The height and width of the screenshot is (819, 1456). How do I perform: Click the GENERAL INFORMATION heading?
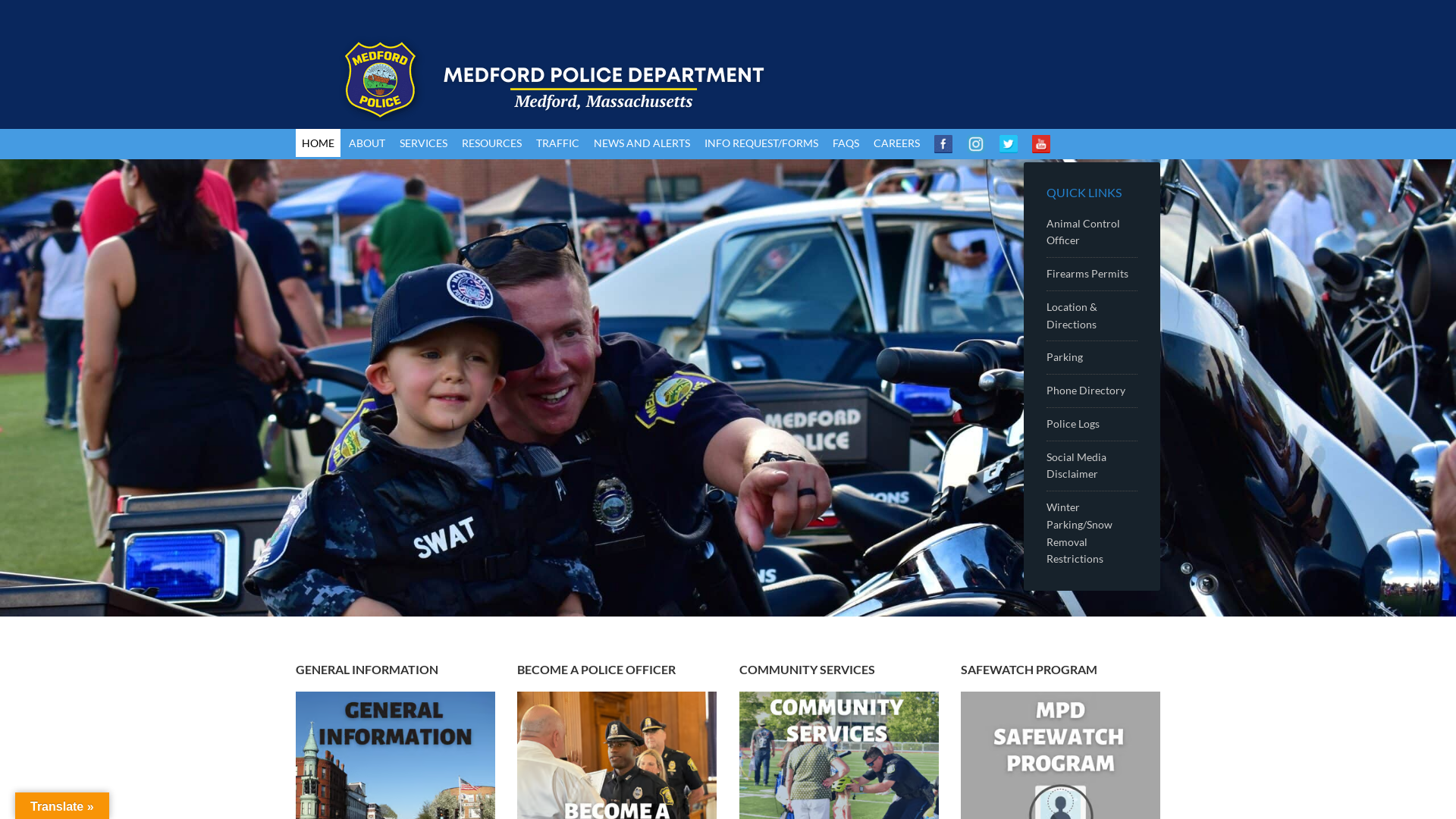coord(367,670)
